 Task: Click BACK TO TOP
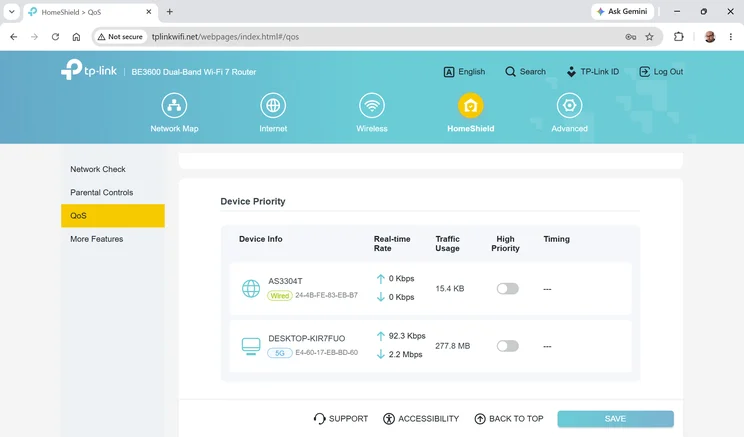509,418
